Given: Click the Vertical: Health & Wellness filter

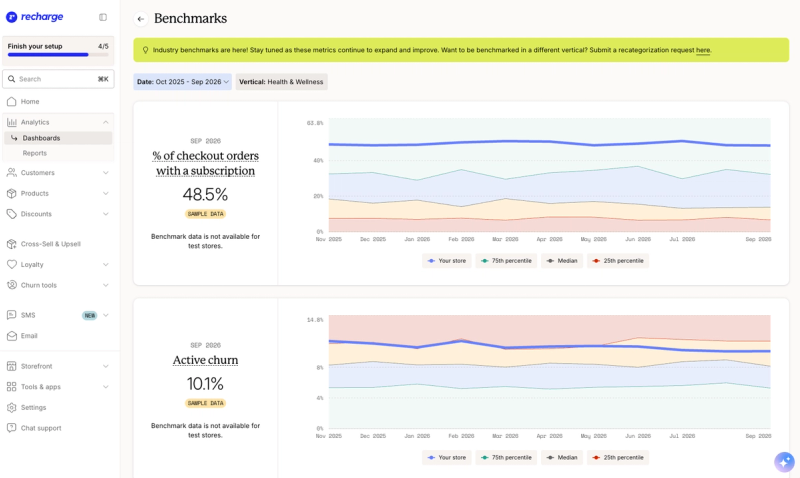Looking at the screenshot, I should pyautogui.click(x=281, y=82).
